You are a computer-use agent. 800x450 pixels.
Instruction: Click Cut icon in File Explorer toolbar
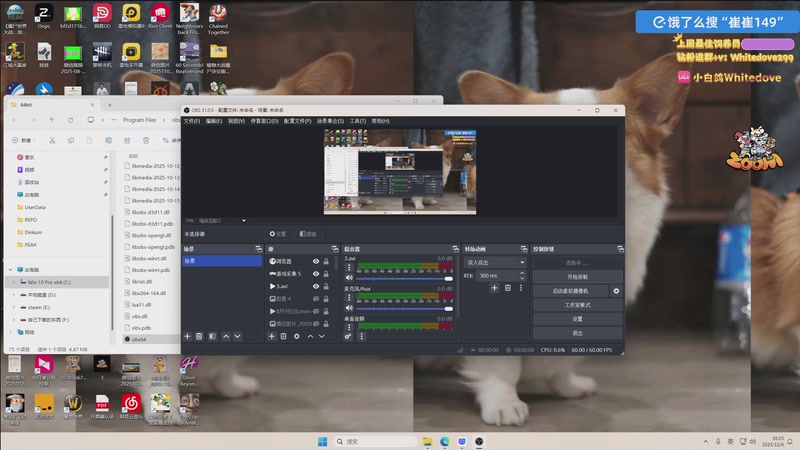pos(52,140)
